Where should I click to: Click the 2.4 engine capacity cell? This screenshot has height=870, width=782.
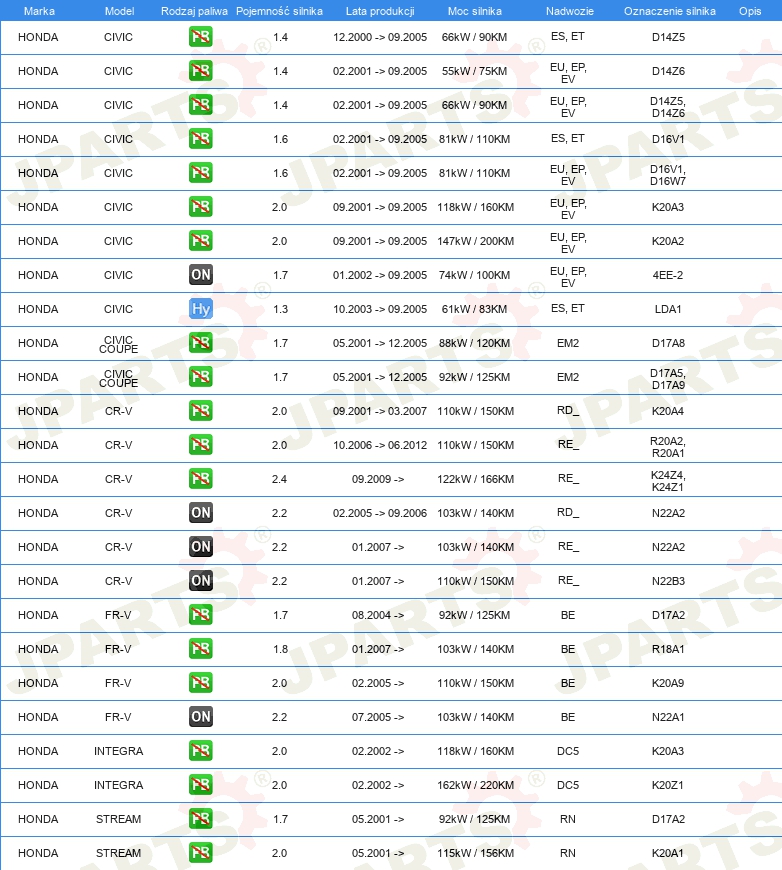pos(279,479)
